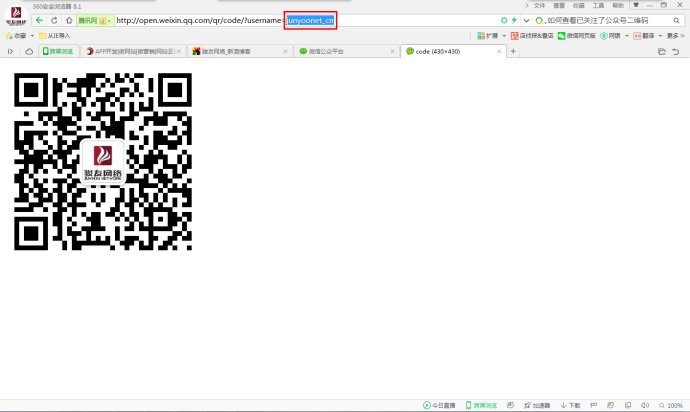Open the extensions (扩展) button
The width and height of the screenshot is (690, 412).
488,36
